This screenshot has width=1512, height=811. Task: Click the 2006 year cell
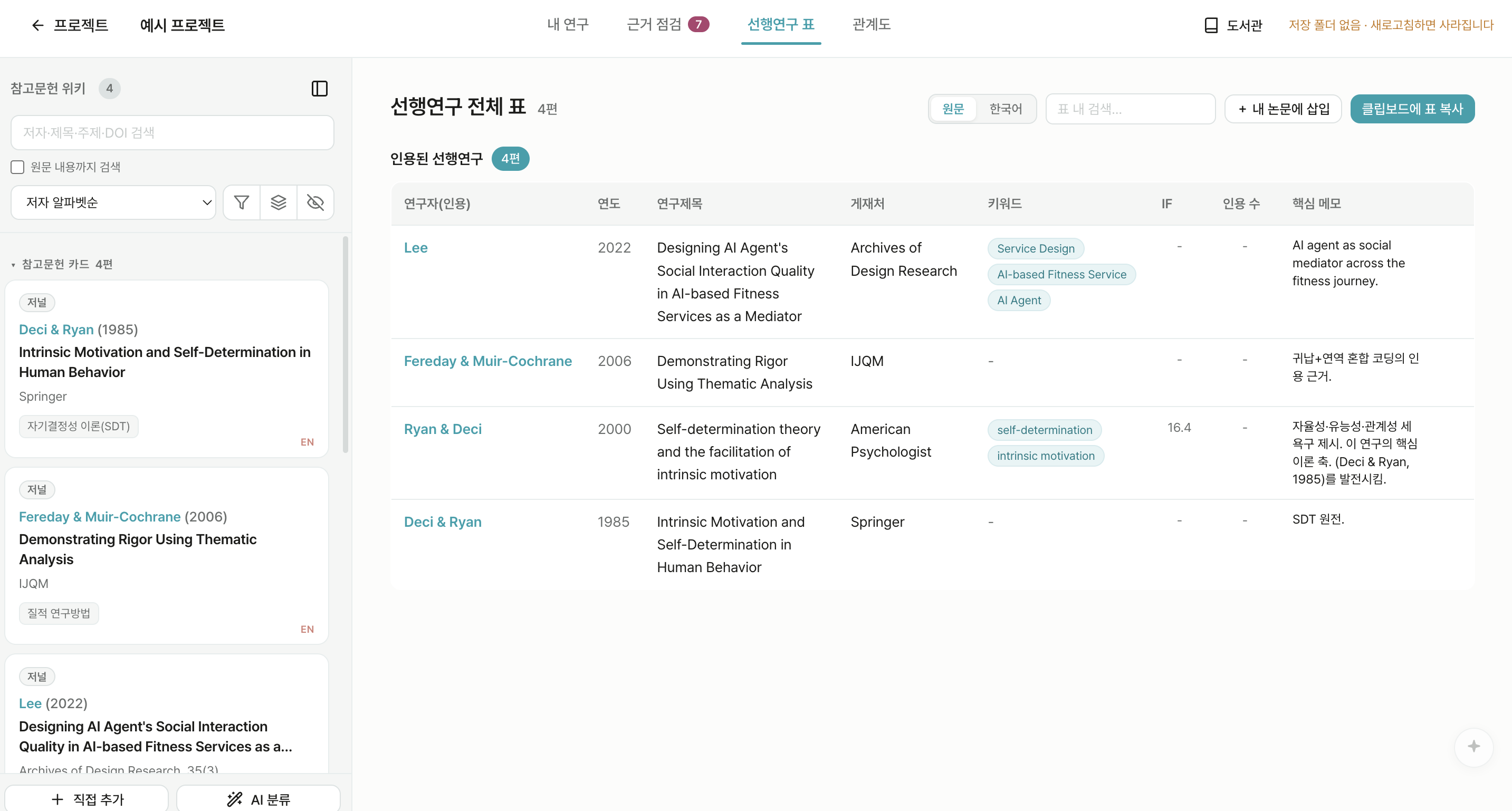(614, 361)
